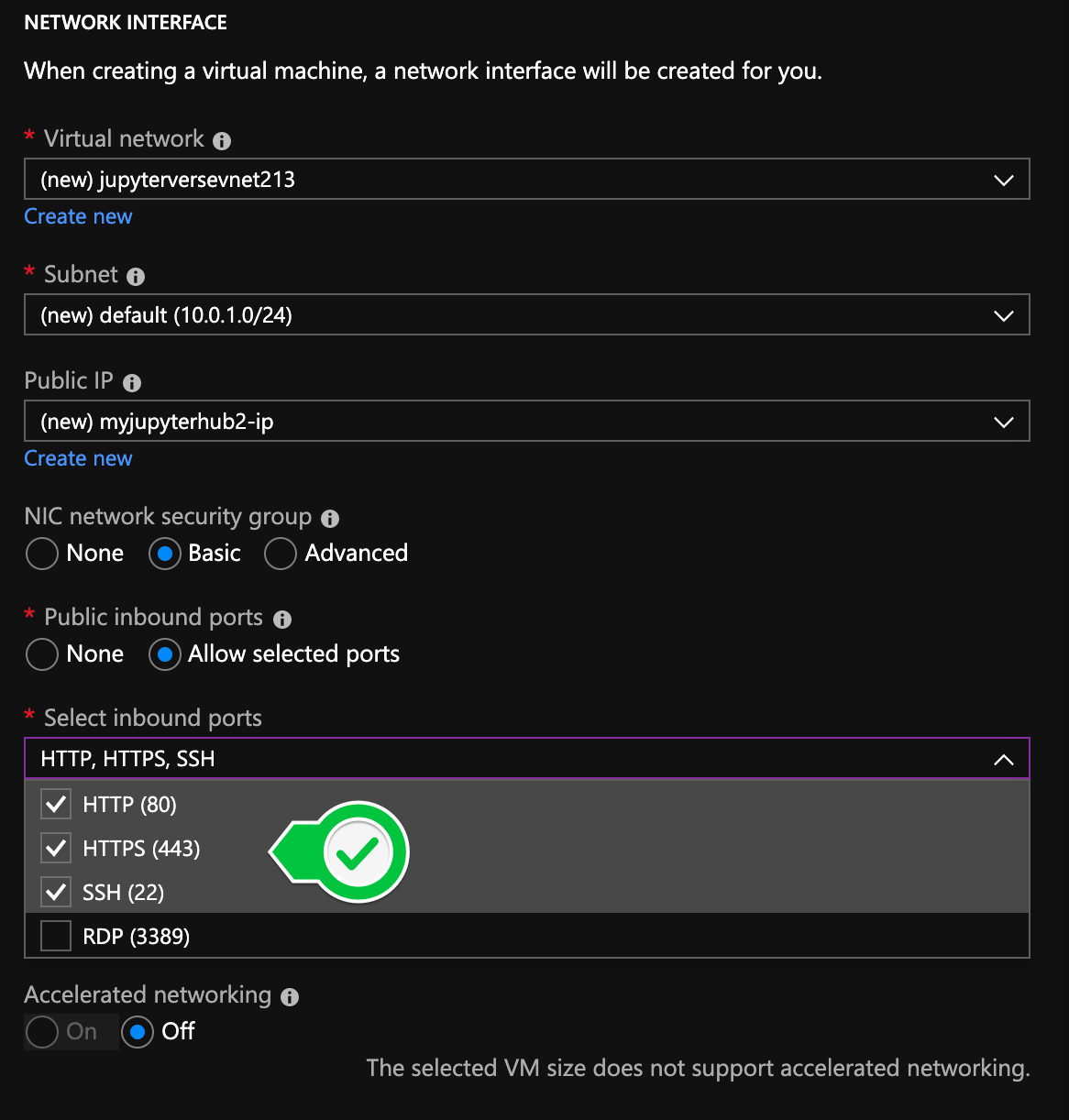Select None for NIC network security group
The image size is (1069, 1120).
pyautogui.click(x=42, y=554)
